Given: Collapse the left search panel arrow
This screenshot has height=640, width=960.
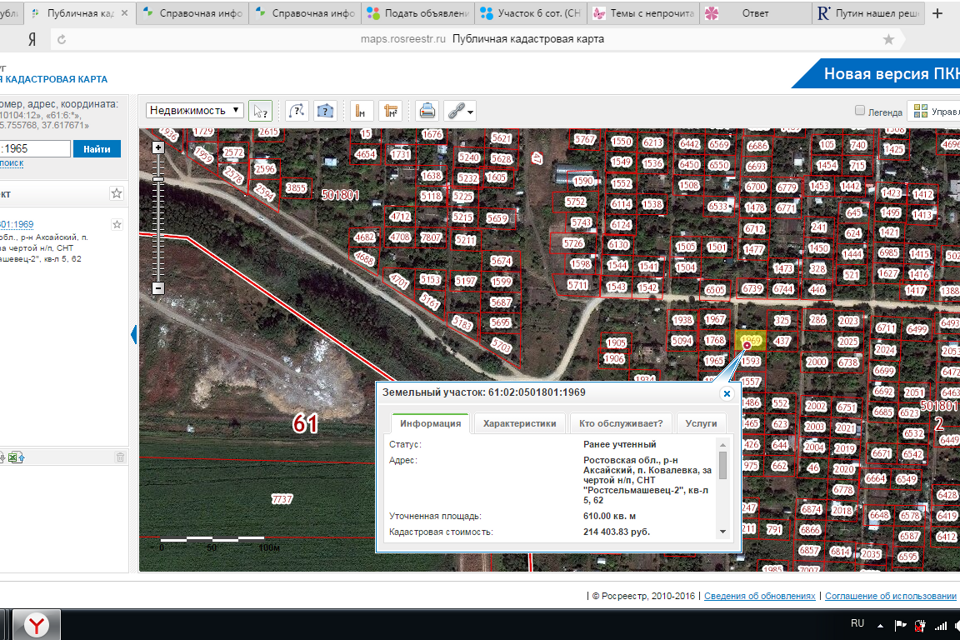Looking at the screenshot, I should pyautogui.click(x=134, y=335).
